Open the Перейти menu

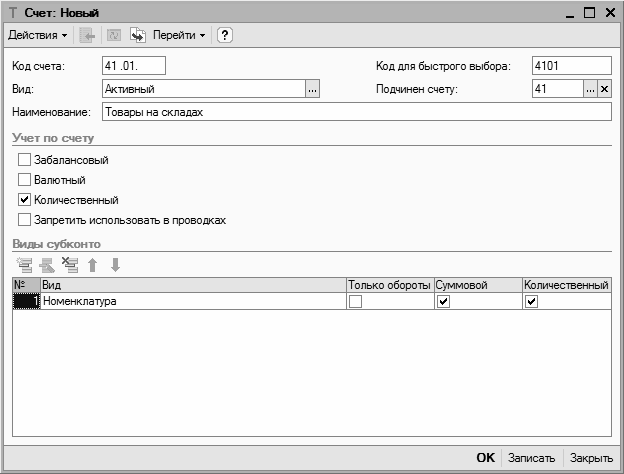pyautogui.click(x=179, y=35)
